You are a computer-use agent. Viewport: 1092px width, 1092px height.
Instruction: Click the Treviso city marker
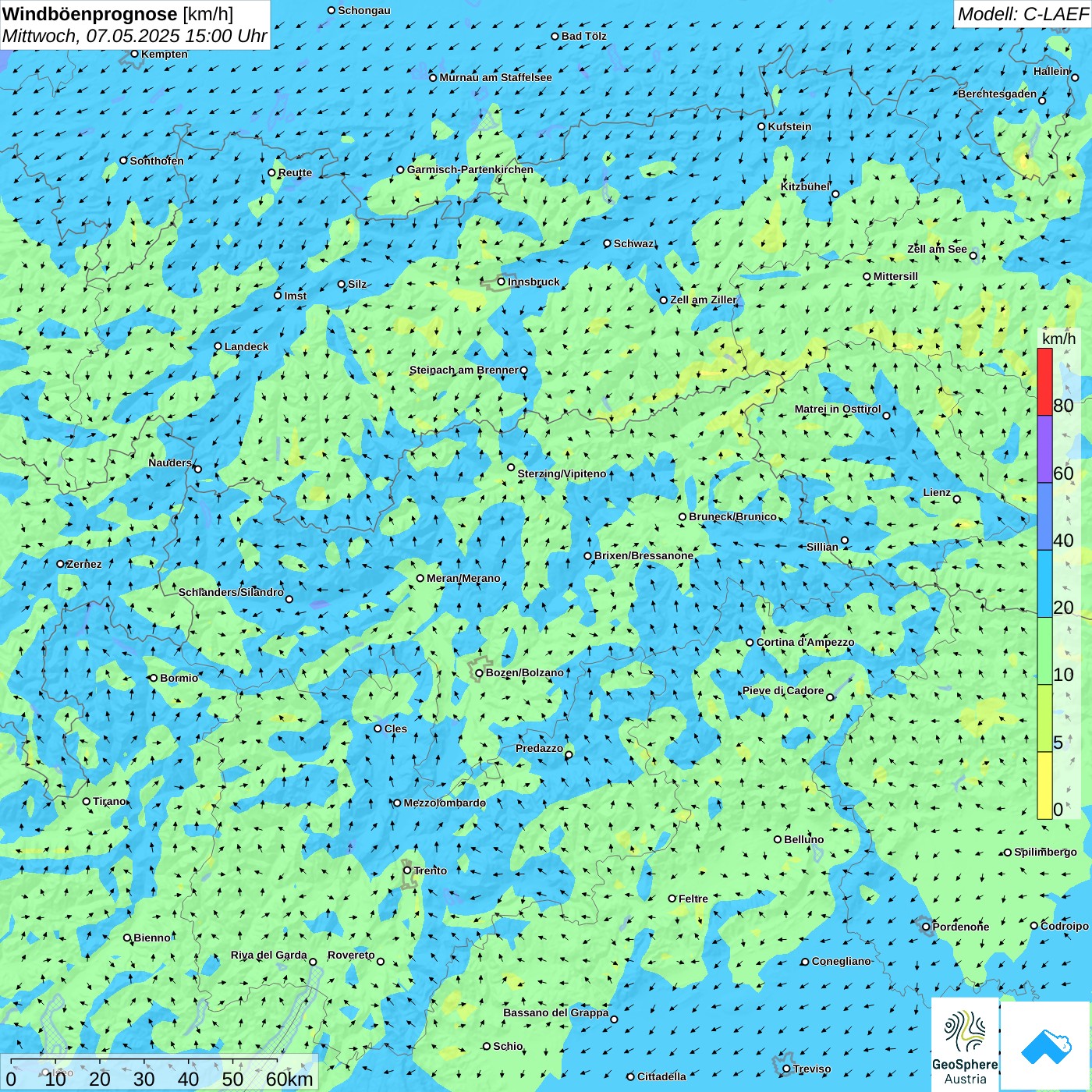click(x=787, y=1069)
